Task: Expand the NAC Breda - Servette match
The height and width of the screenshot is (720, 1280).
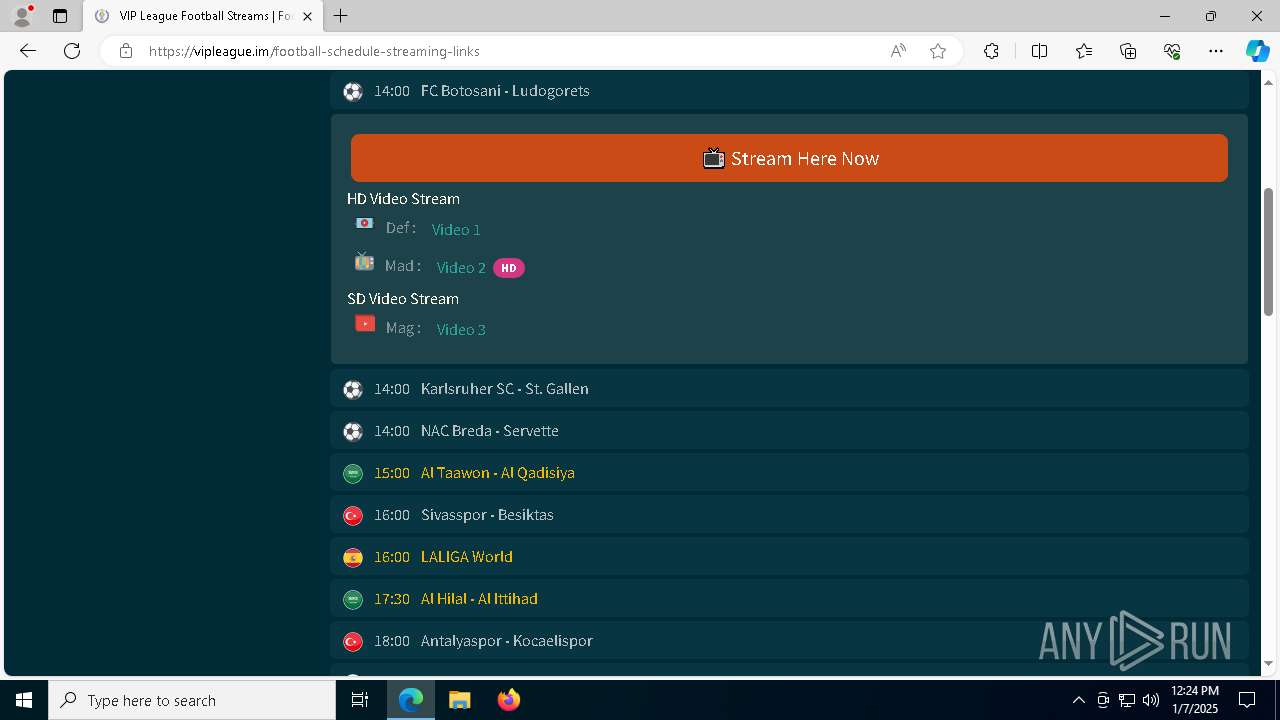Action: (789, 431)
